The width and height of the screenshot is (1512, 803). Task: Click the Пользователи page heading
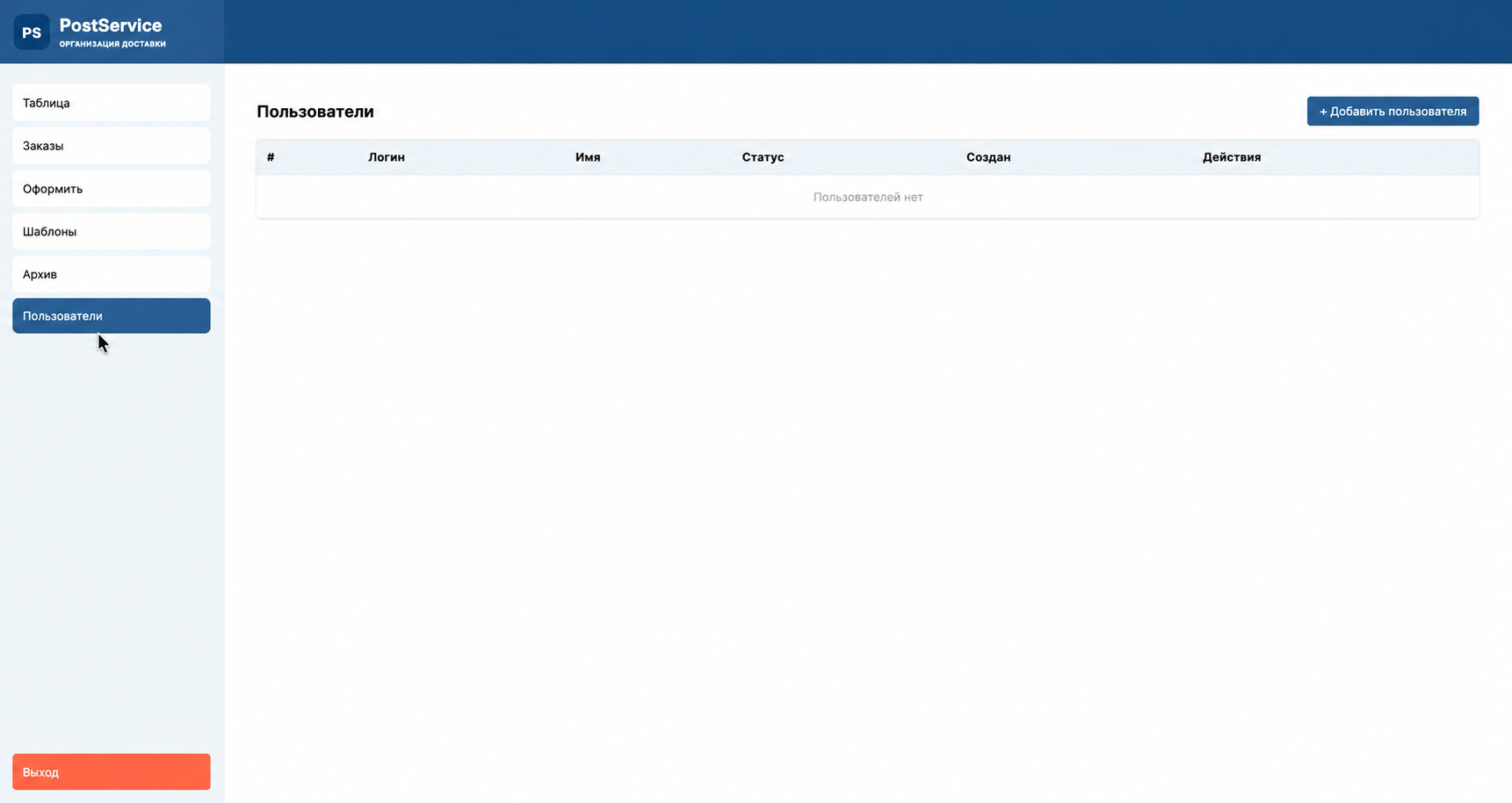click(x=315, y=112)
